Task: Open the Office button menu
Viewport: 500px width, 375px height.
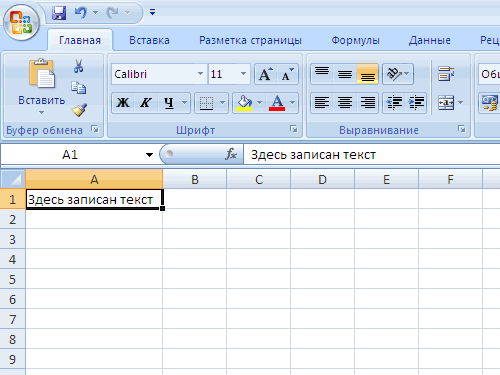Action: point(21,23)
